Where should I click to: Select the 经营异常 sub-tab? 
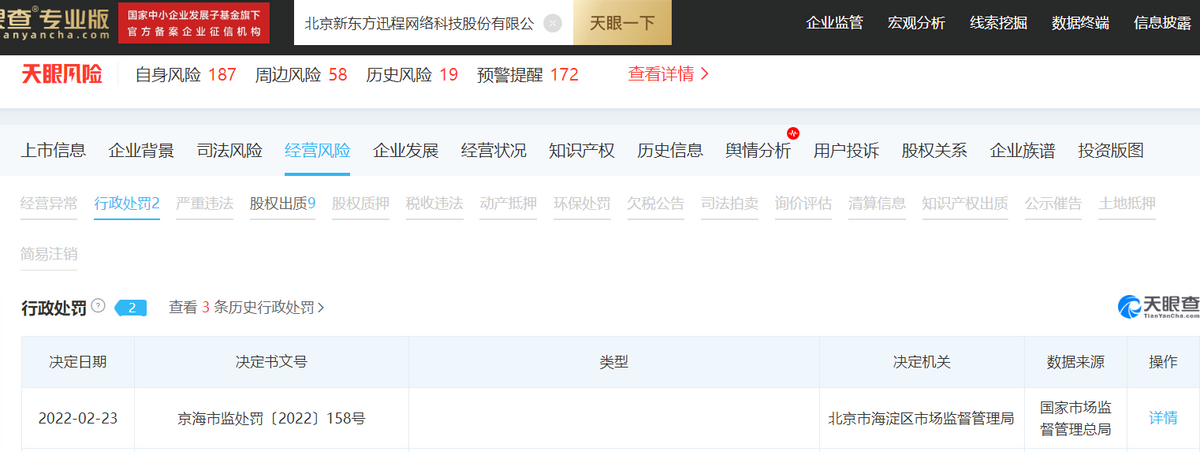[x=49, y=203]
